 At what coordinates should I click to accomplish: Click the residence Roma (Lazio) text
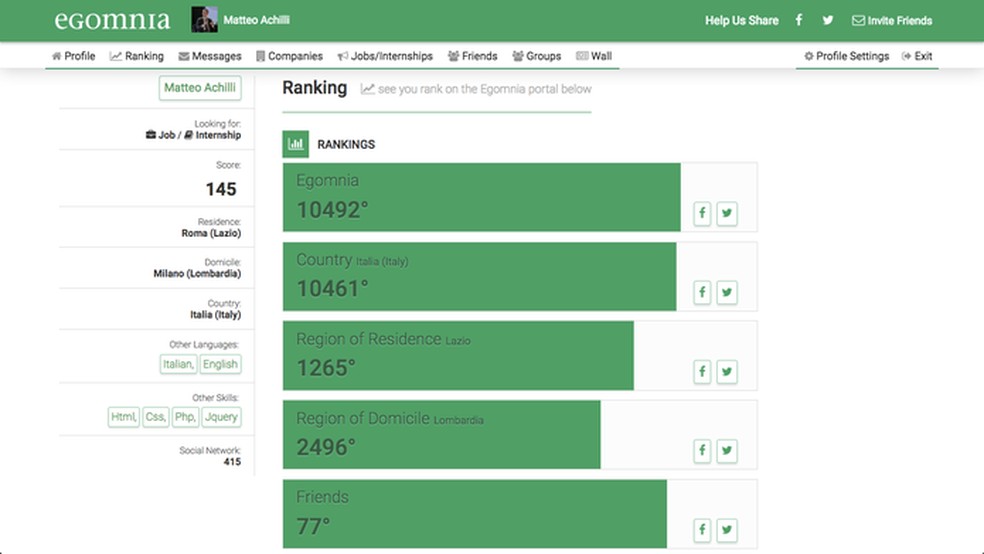point(211,233)
